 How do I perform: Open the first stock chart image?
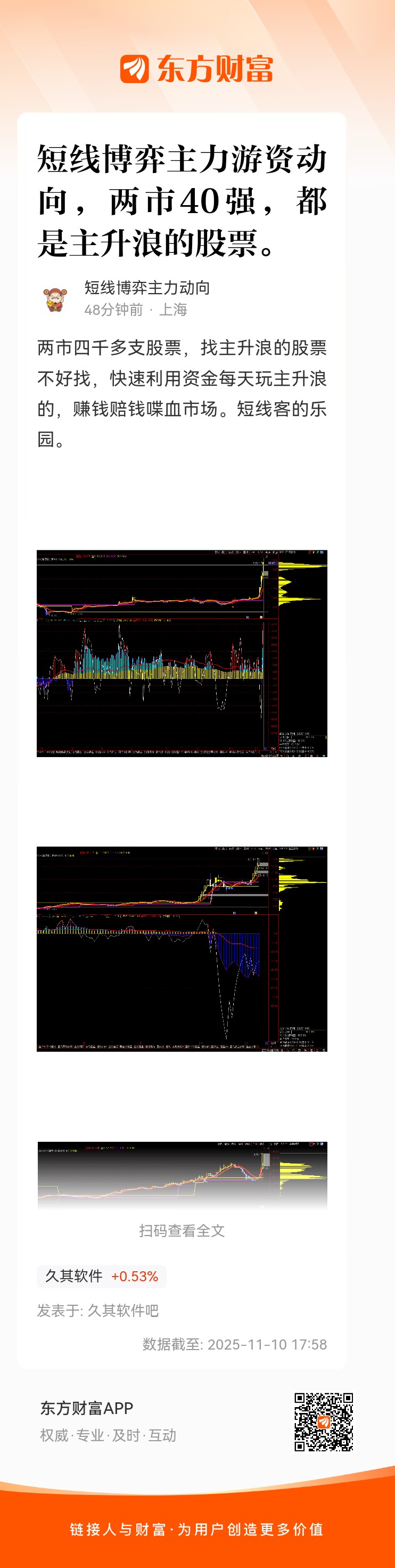coord(182,654)
